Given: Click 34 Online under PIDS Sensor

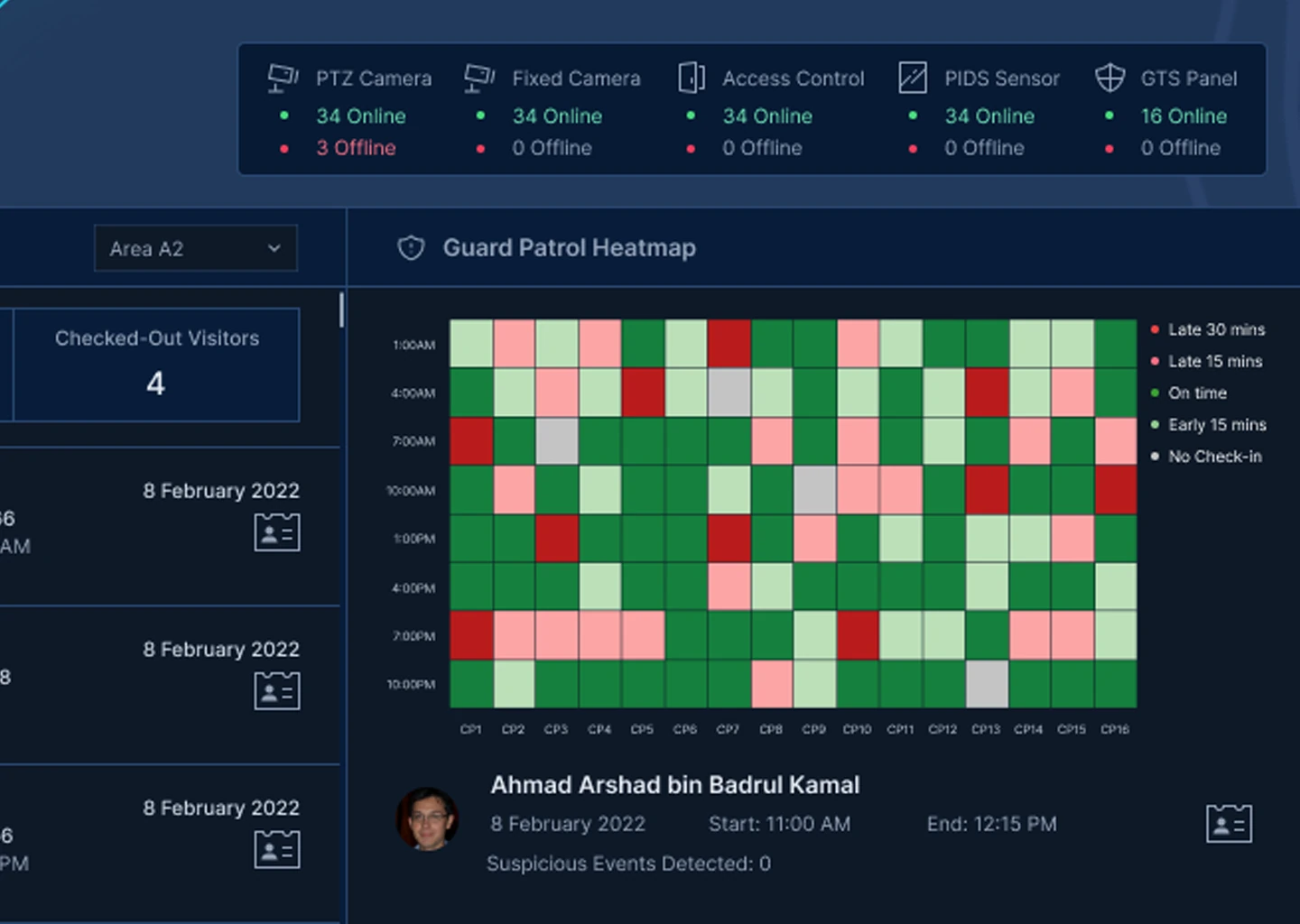Looking at the screenshot, I should click(x=989, y=116).
